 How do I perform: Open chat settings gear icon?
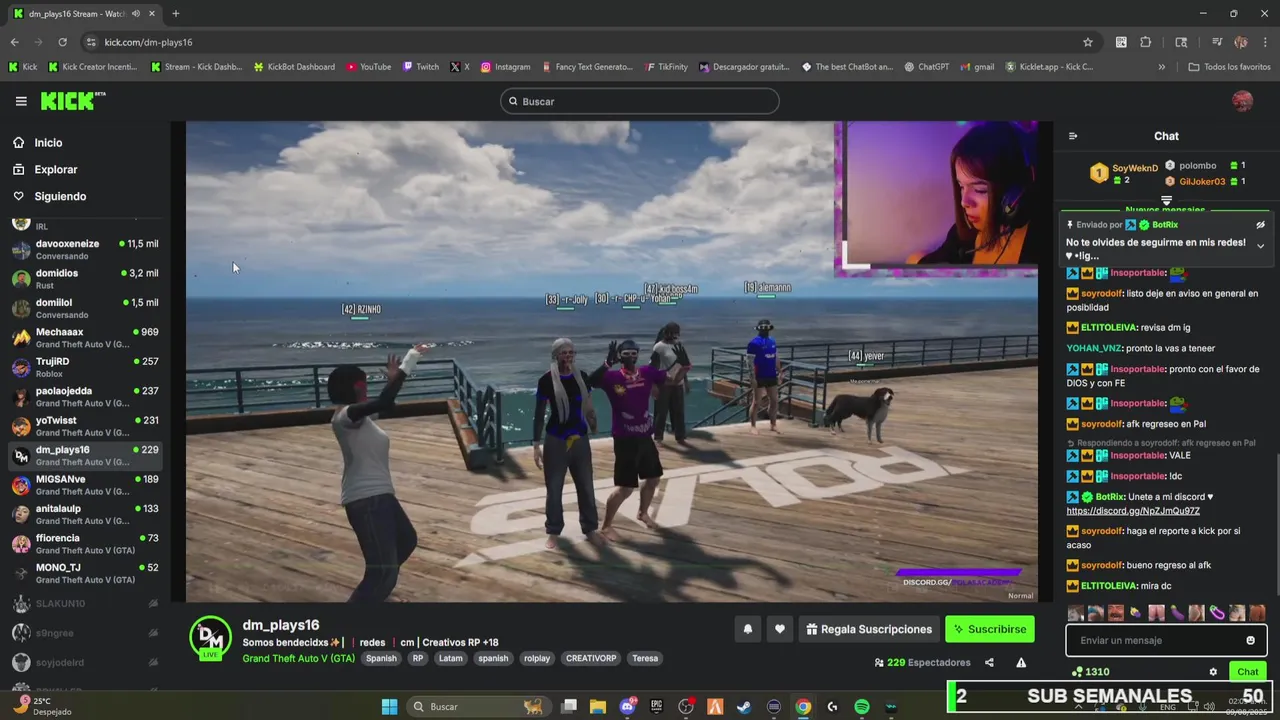tap(1213, 672)
